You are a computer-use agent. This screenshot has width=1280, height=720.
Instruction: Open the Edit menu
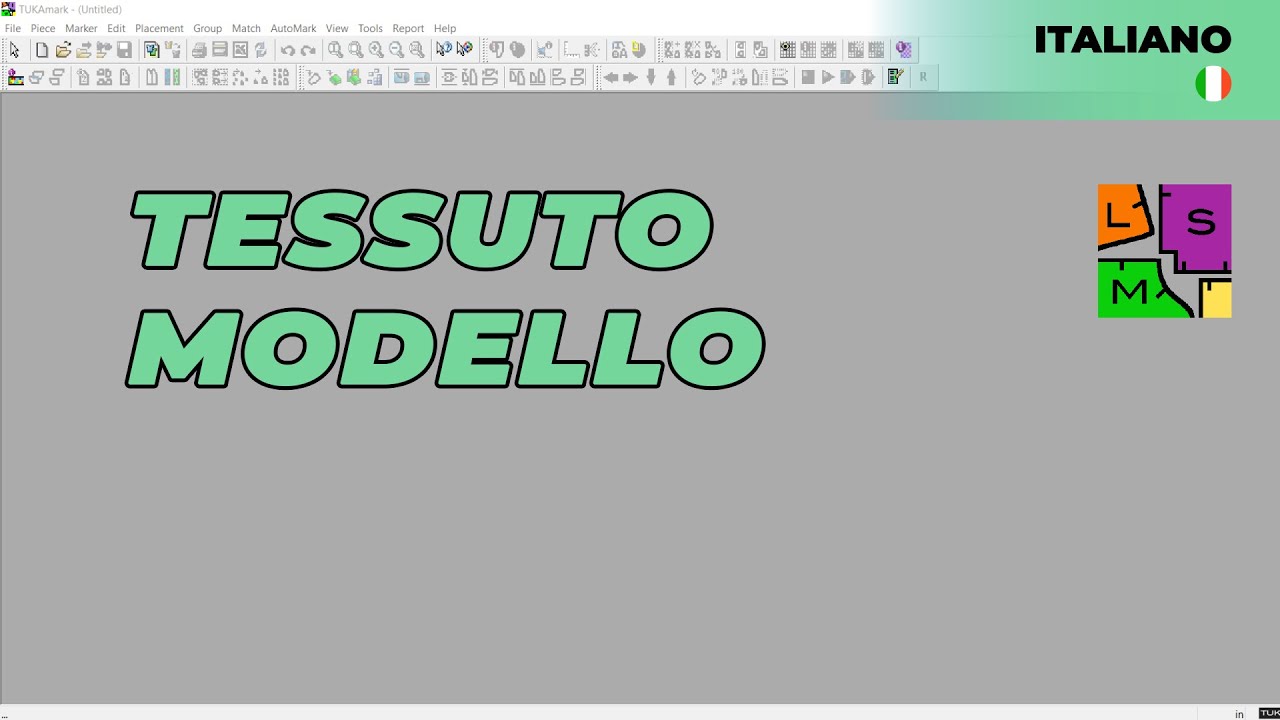[x=116, y=28]
